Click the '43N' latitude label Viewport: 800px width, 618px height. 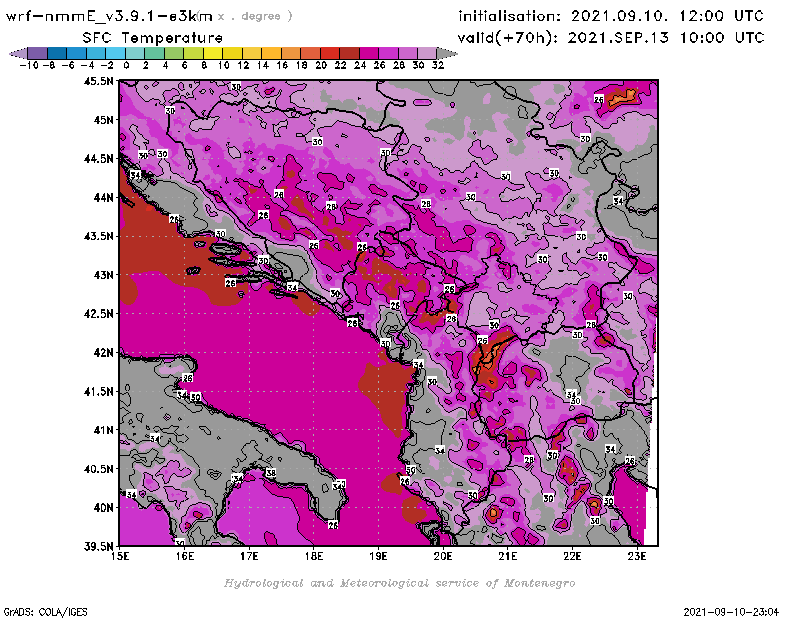point(103,275)
